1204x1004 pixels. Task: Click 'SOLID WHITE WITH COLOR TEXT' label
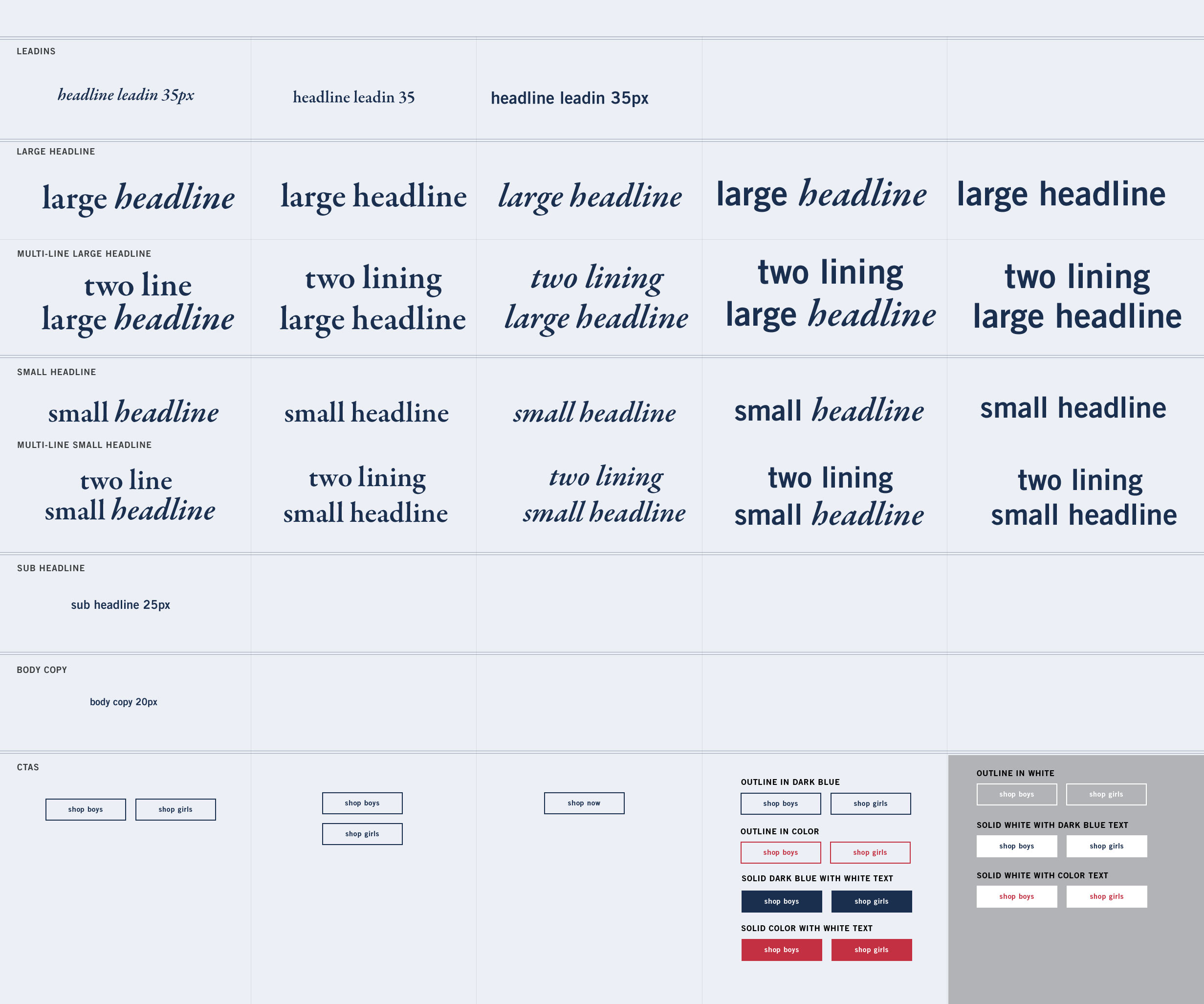coord(1042,875)
